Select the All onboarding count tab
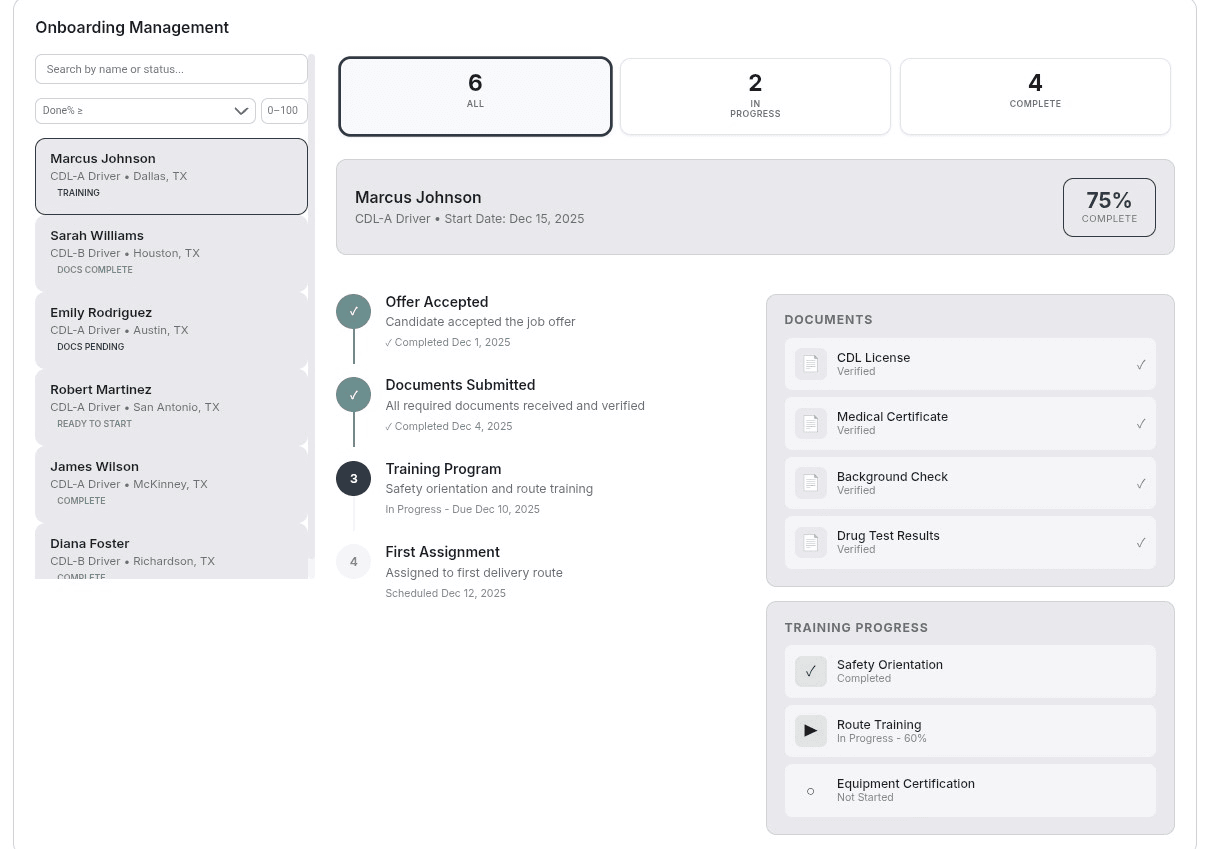The width and height of the screenshot is (1207, 849). click(x=475, y=96)
